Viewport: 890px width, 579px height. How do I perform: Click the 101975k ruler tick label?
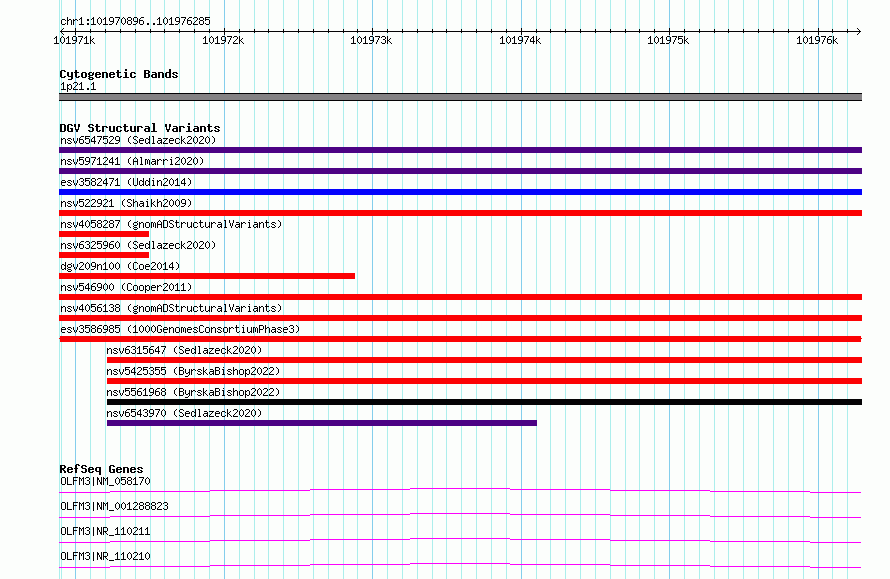pos(668,40)
